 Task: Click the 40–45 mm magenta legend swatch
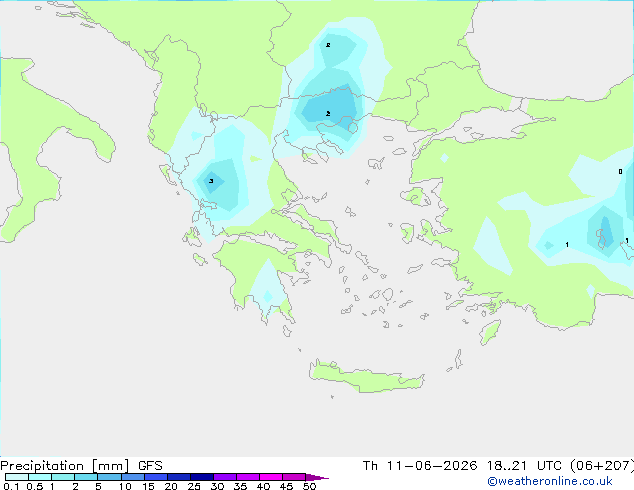pos(271,477)
